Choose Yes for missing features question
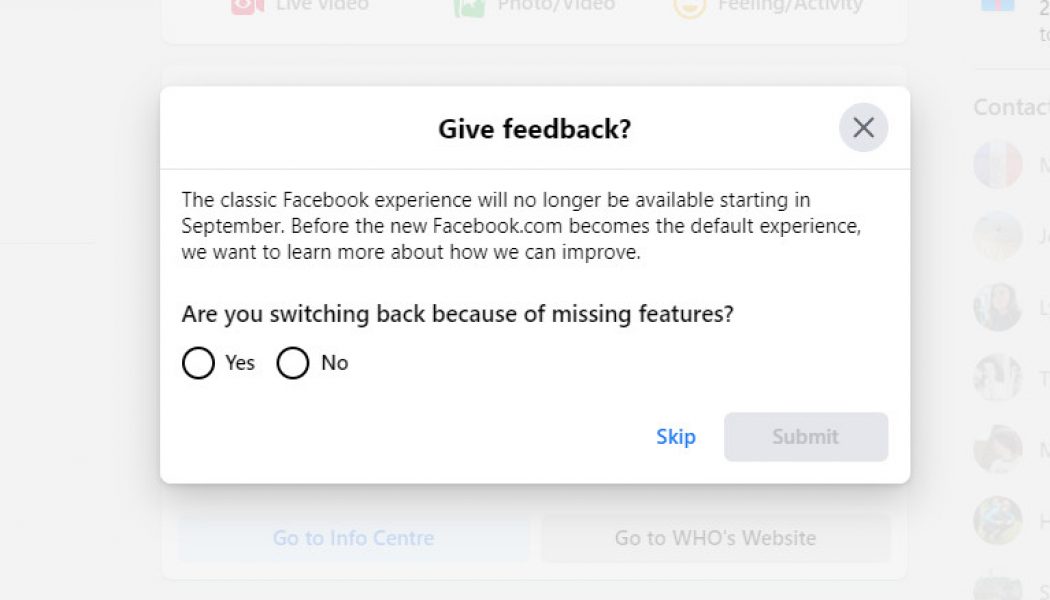Screen dimensions: 1050x600 198,363
